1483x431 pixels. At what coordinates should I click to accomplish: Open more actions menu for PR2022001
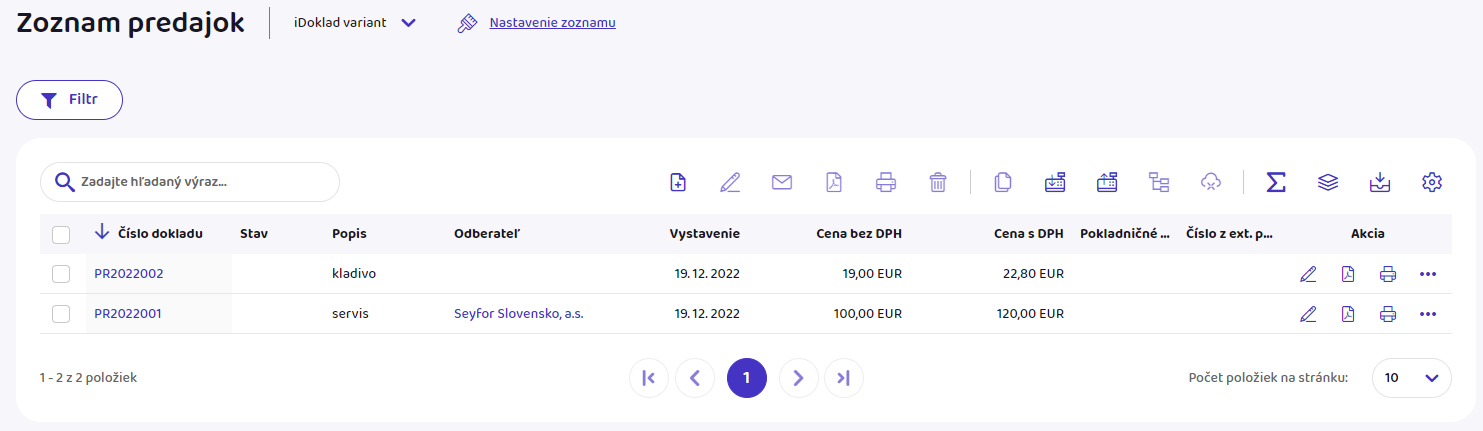point(1427,314)
